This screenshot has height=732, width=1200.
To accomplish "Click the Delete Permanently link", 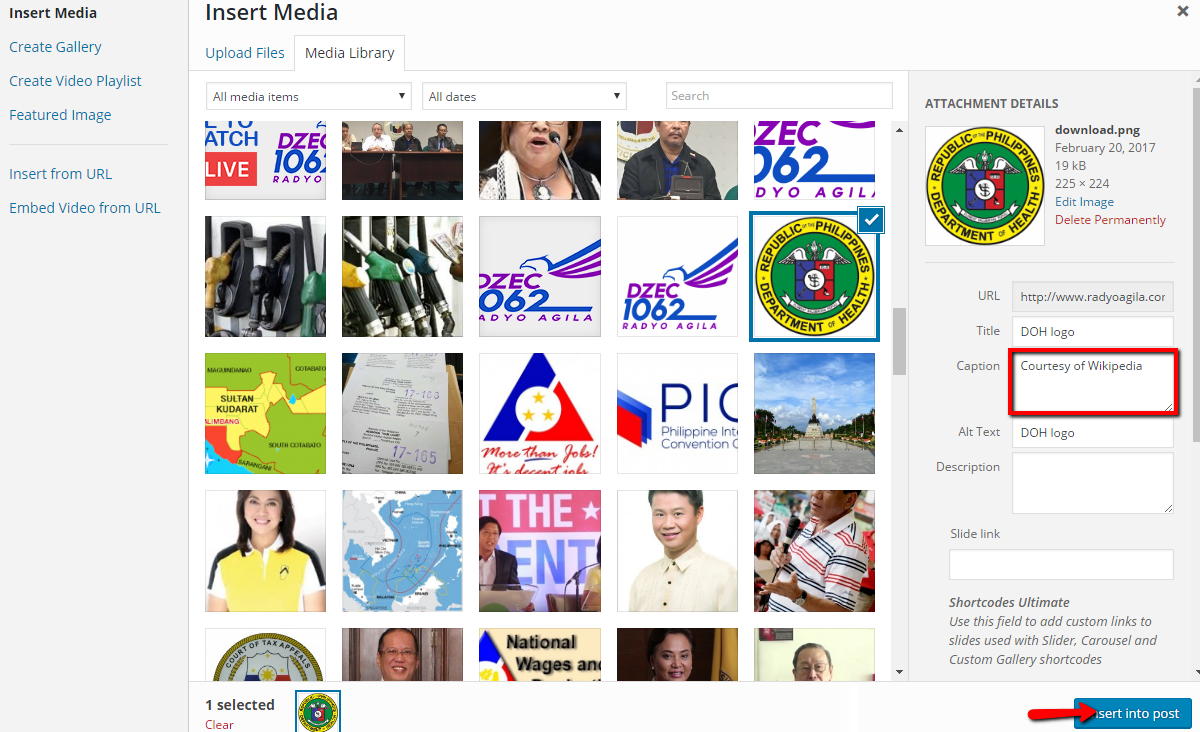I will coord(1110,219).
